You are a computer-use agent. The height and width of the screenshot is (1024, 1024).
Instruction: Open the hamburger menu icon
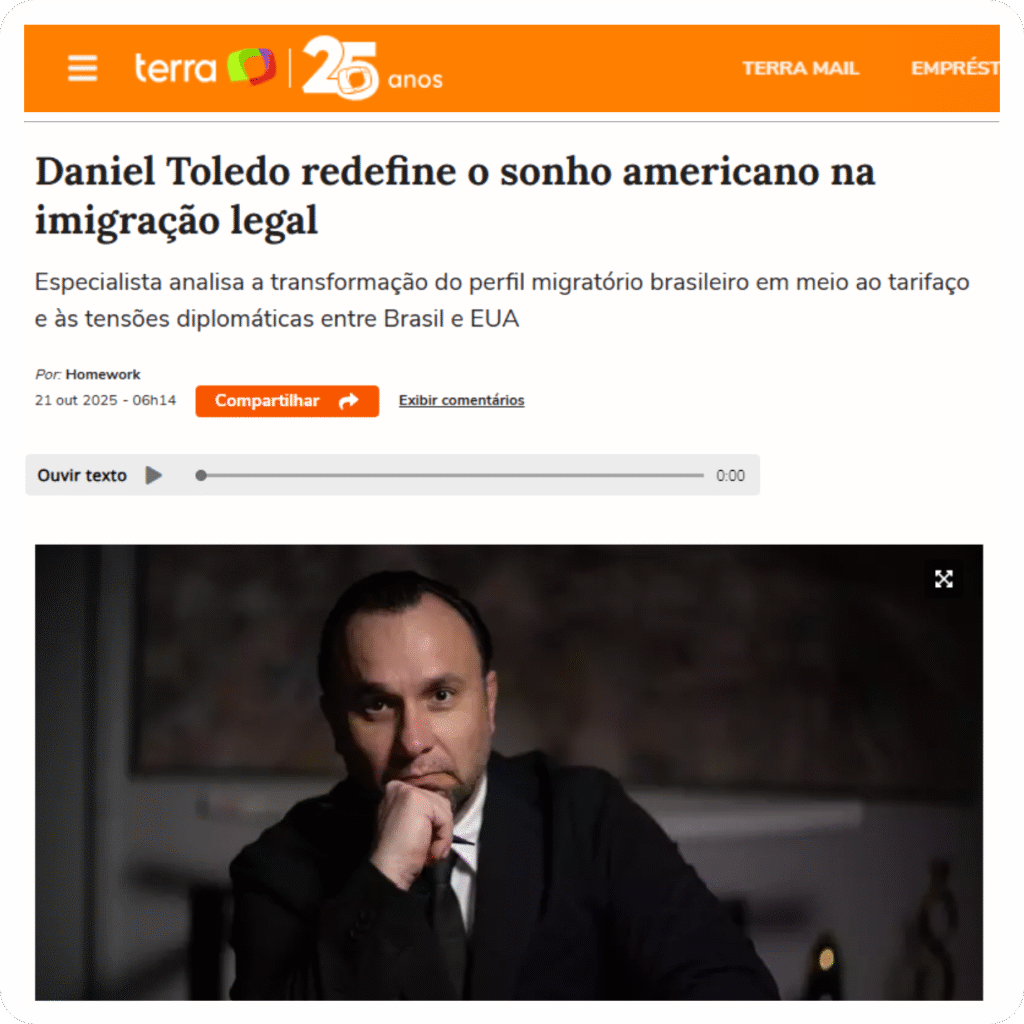[x=82, y=68]
